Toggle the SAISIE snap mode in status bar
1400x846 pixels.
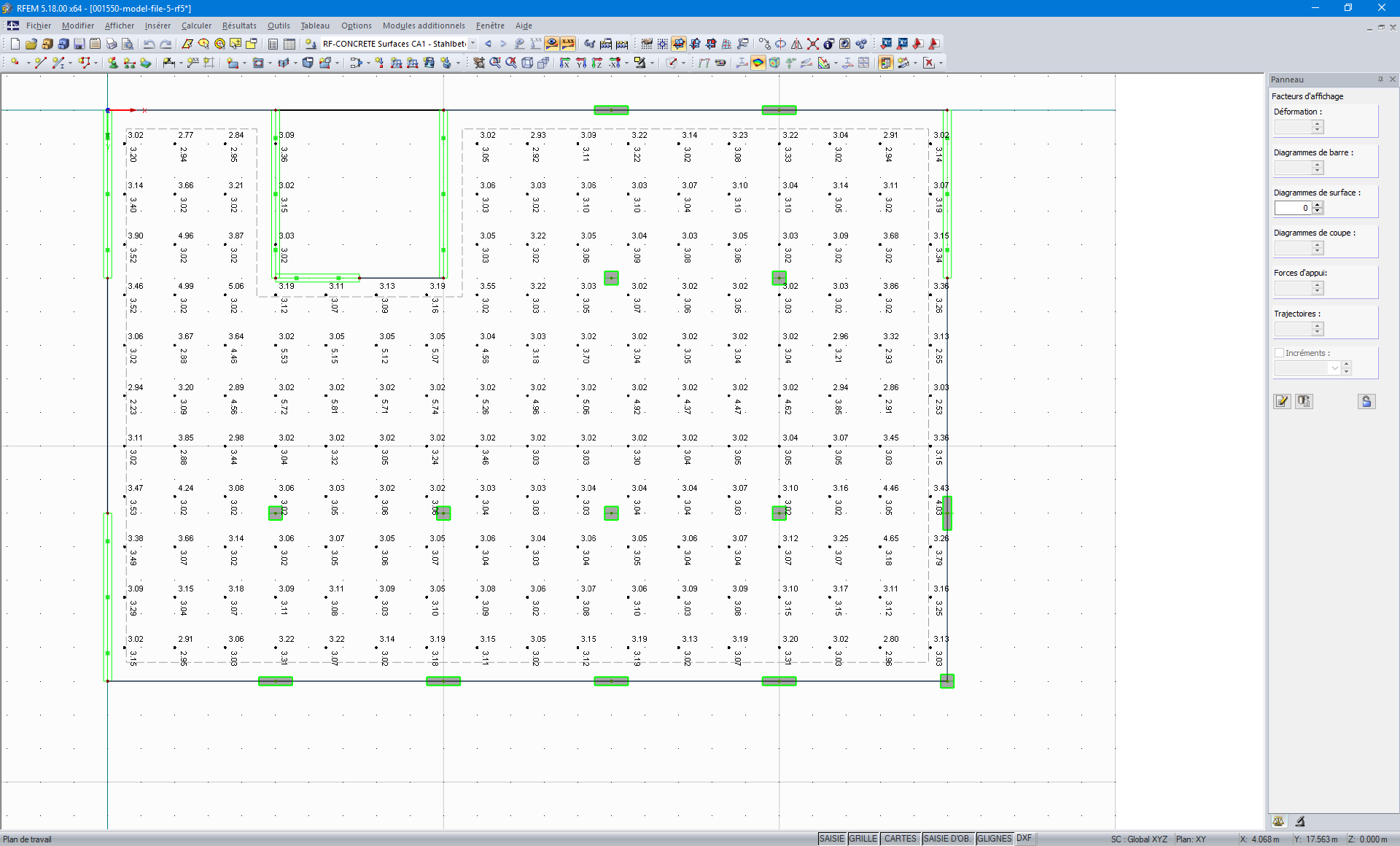pyautogui.click(x=831, y=839)
